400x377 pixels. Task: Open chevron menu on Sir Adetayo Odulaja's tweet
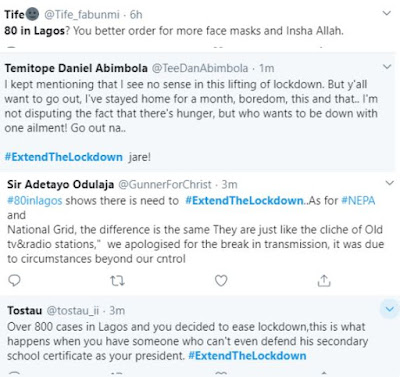click(389, 183)
